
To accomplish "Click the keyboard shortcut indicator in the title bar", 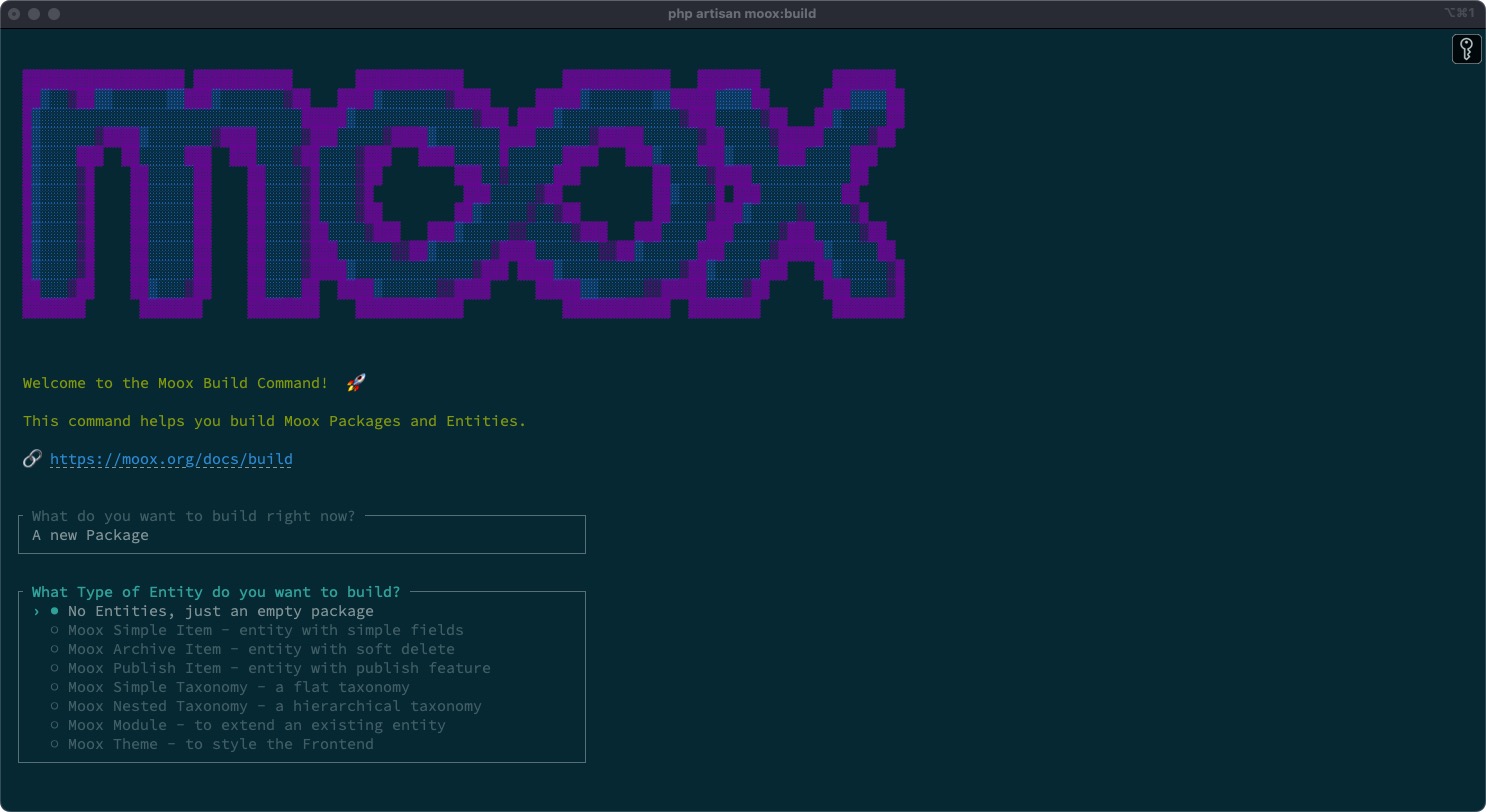I will (1461, 13).
